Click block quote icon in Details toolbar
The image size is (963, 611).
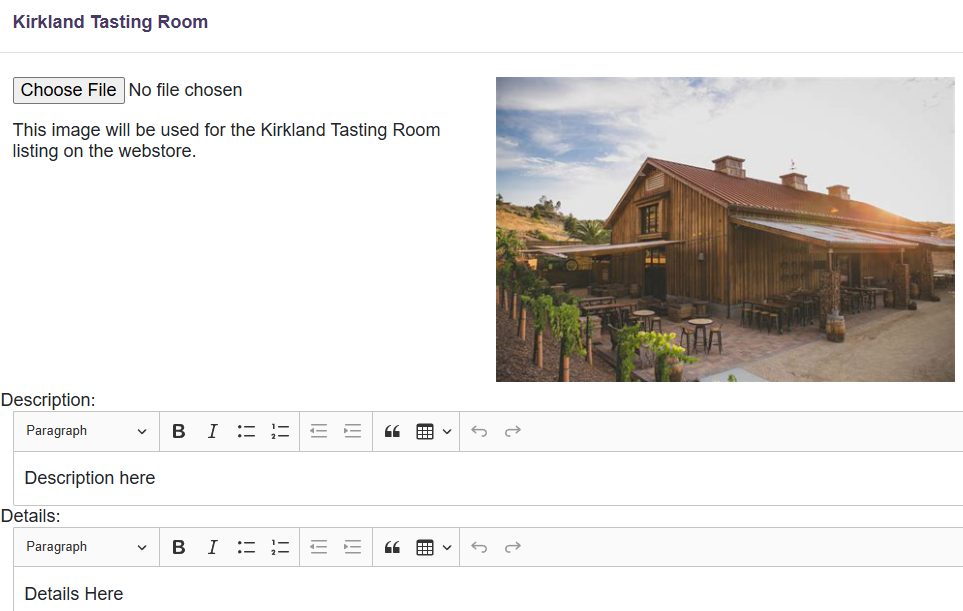coord(392,547)
